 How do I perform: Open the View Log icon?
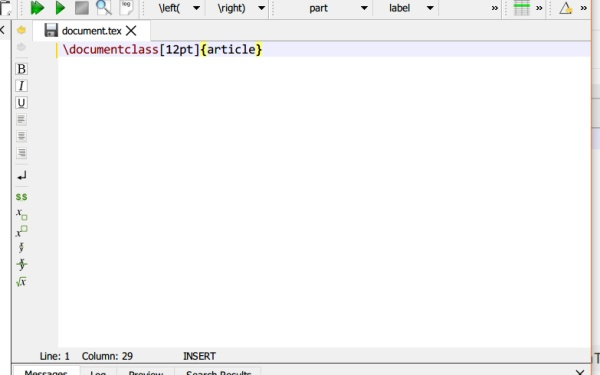126,8
